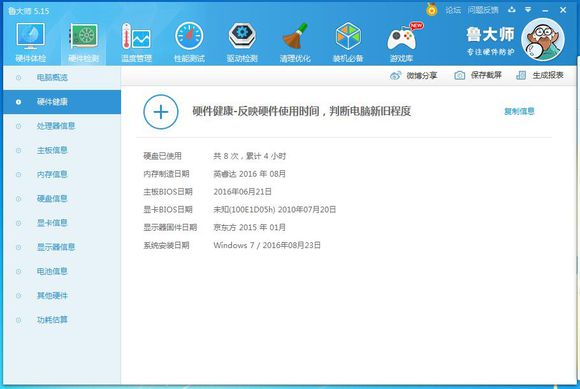Select 硬件健康 in the sidebar
The height and width of the screenshot is (389, 580).
(x=62, y=102)
